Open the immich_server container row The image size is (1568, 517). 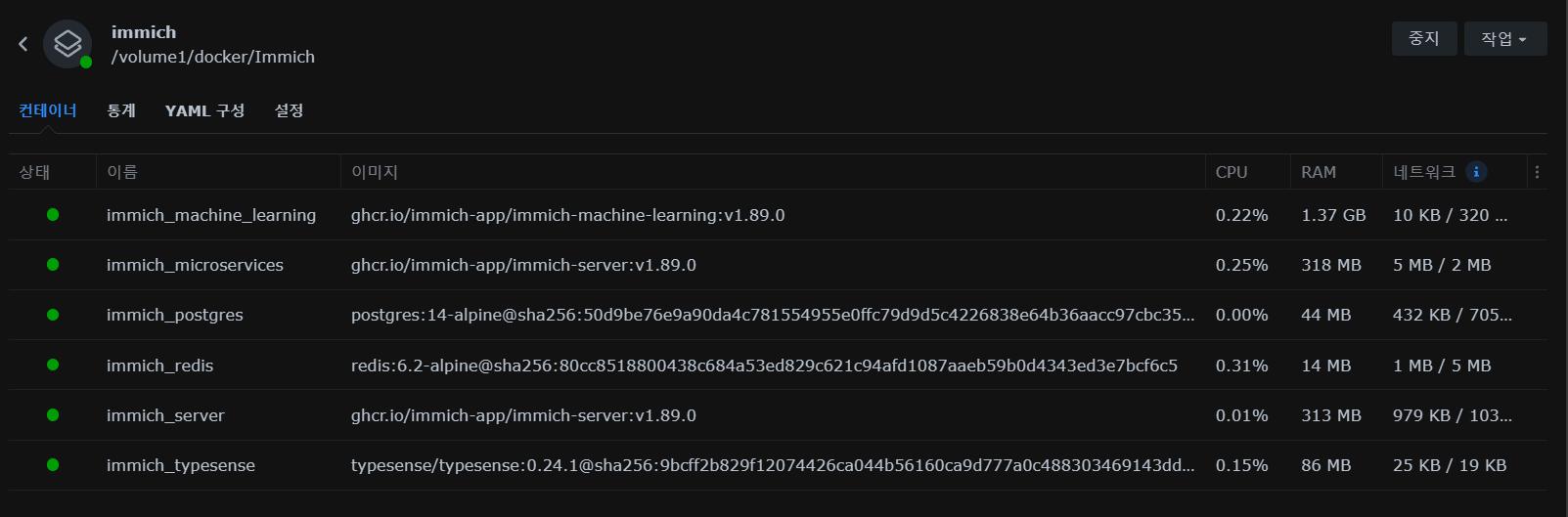coord(165,415)
